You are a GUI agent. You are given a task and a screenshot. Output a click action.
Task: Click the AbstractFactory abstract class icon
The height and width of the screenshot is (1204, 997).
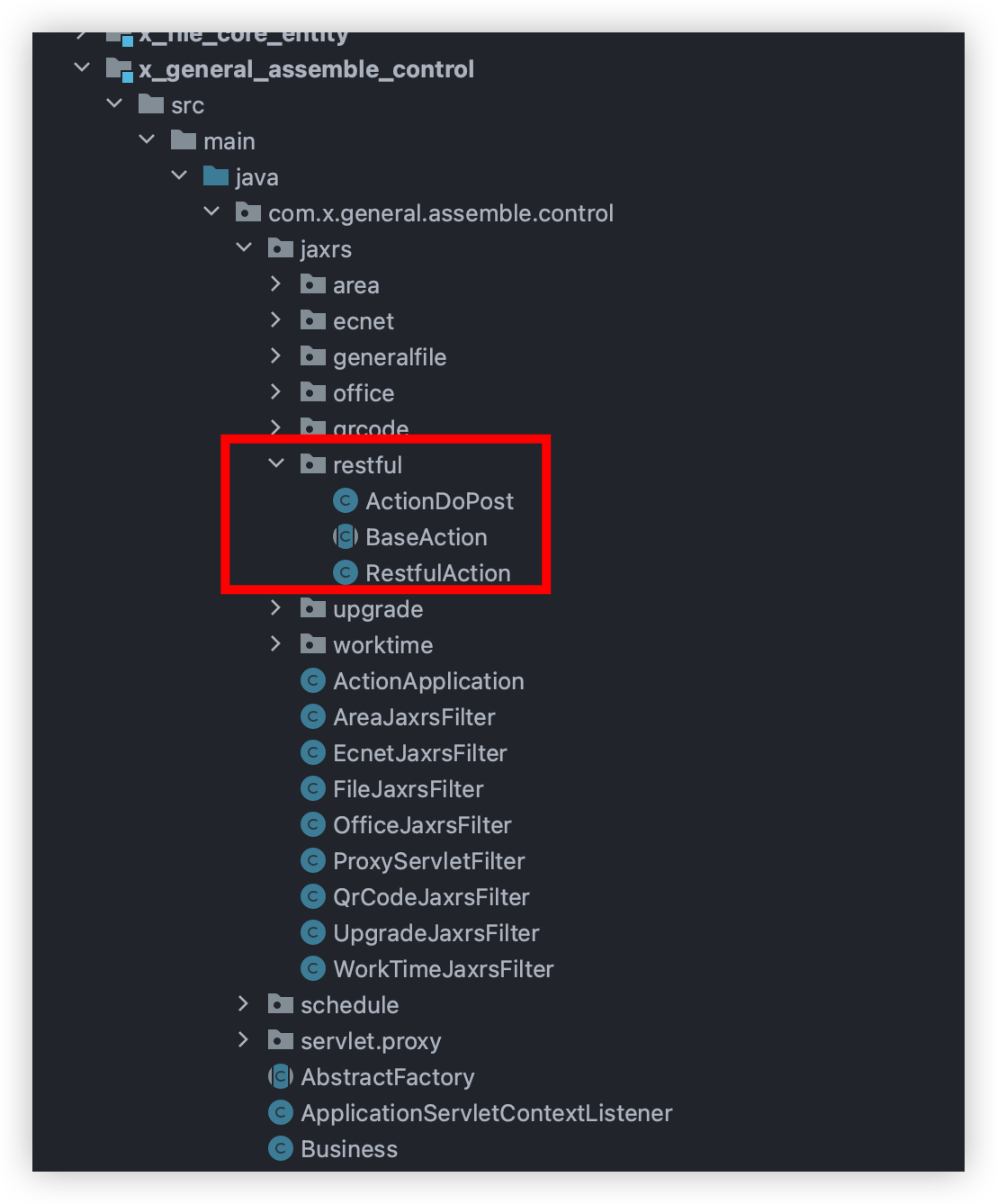[x=281, y=1077]
